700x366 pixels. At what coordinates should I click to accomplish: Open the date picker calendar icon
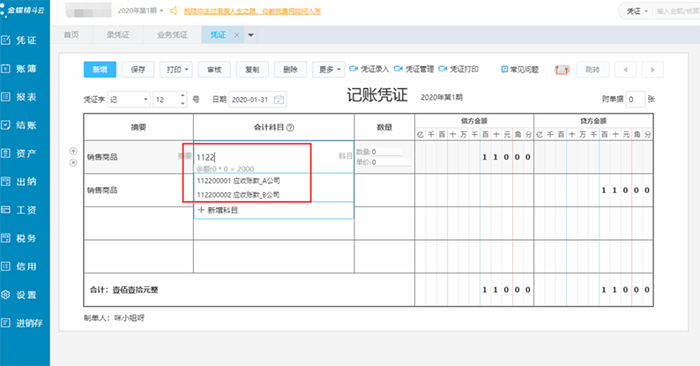279,100
